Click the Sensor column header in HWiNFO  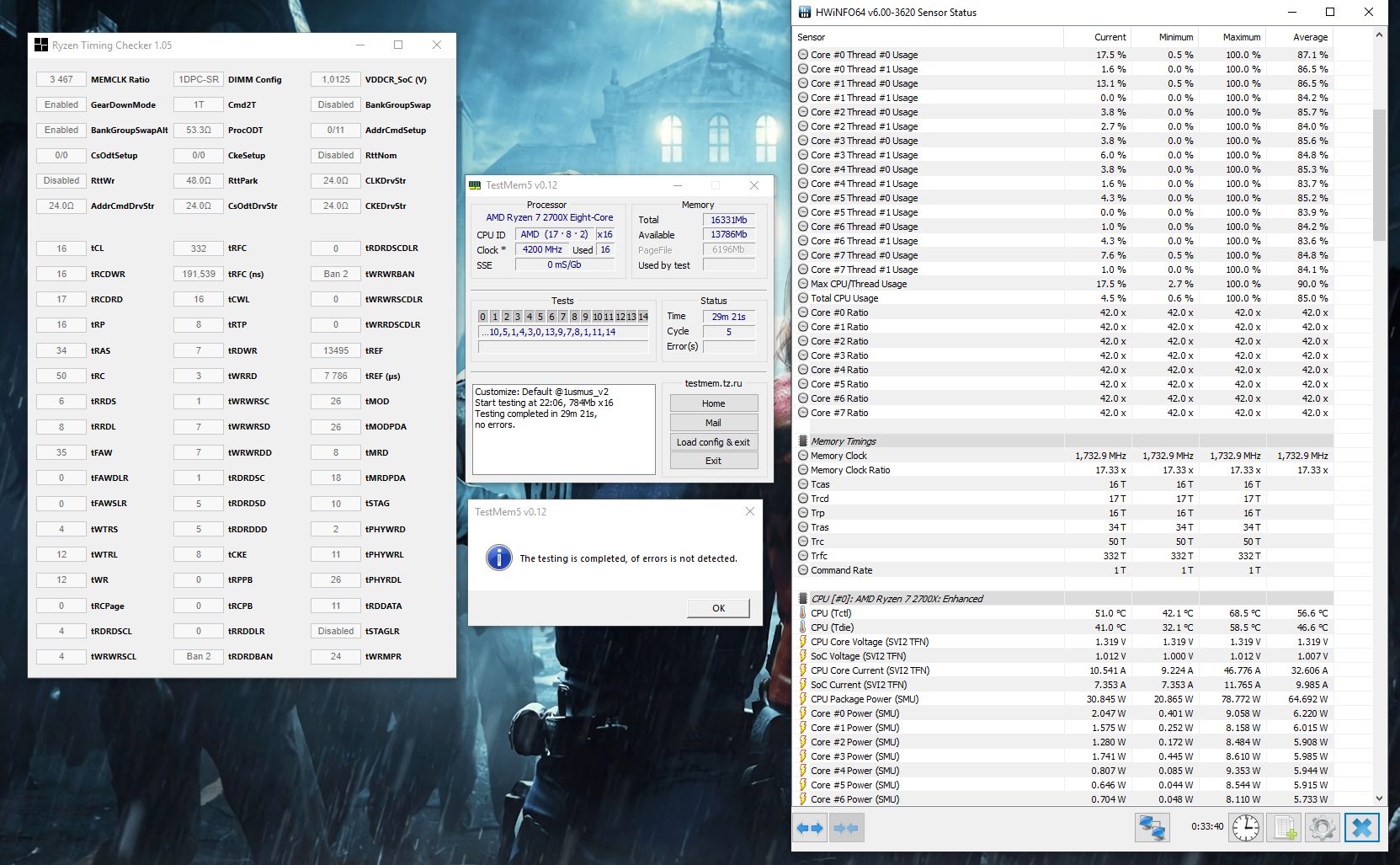tap(929, 37)
